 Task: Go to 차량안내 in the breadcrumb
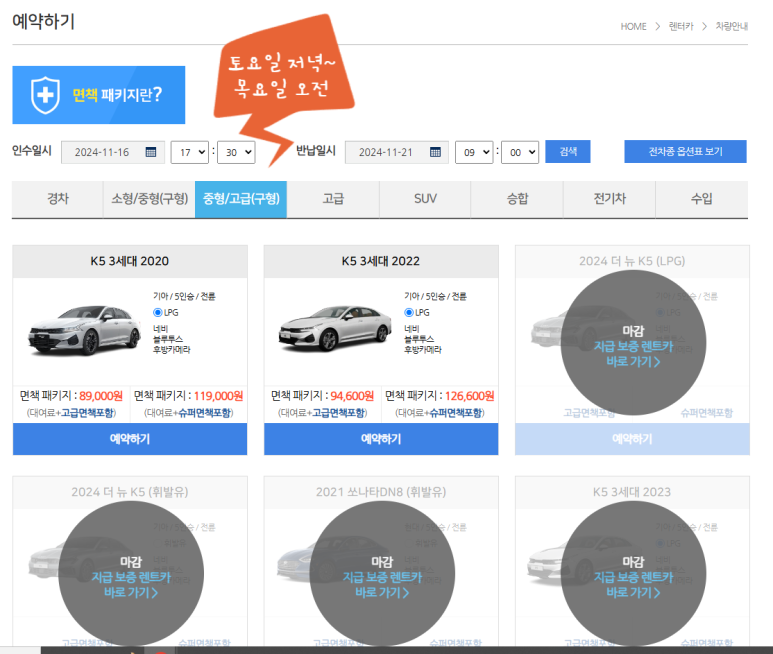732,27
